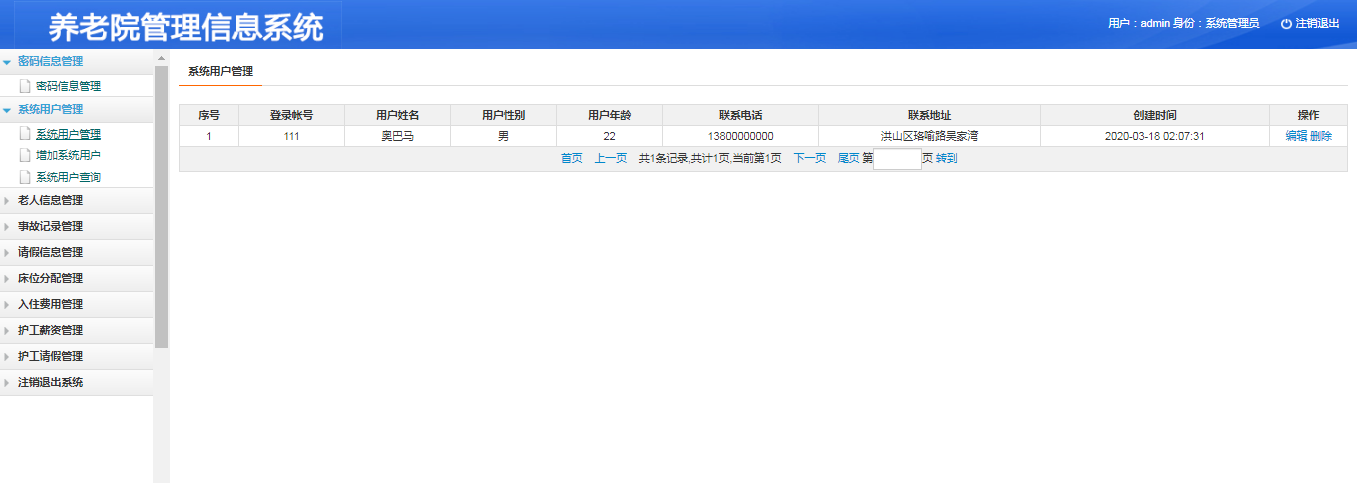Select the 系统用户管理 tab
The image size is (1357, 483).
221,71
